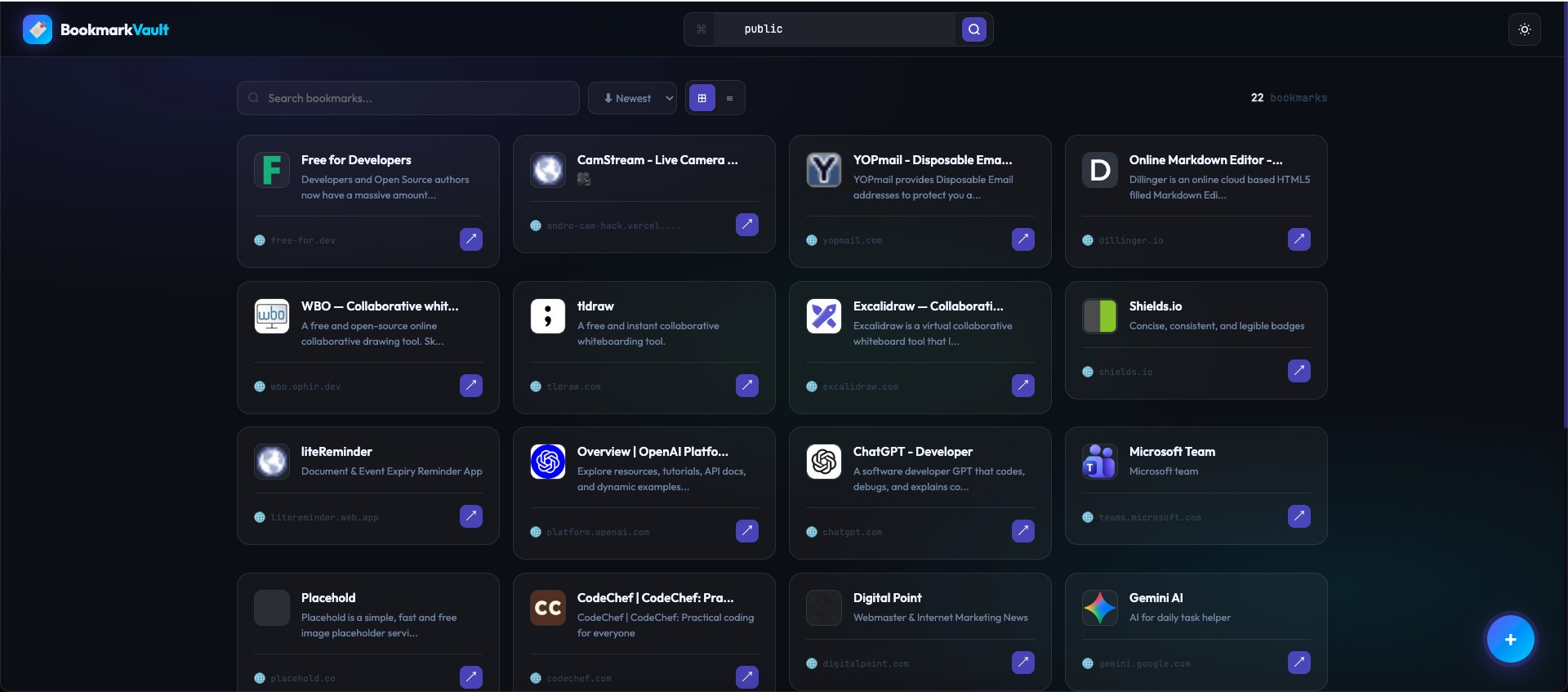Image resolution: width=1568 pixels, height=692 pixels.
Task: Open the tldraw.com link with the arrow icon
Action: pos(747,386)
